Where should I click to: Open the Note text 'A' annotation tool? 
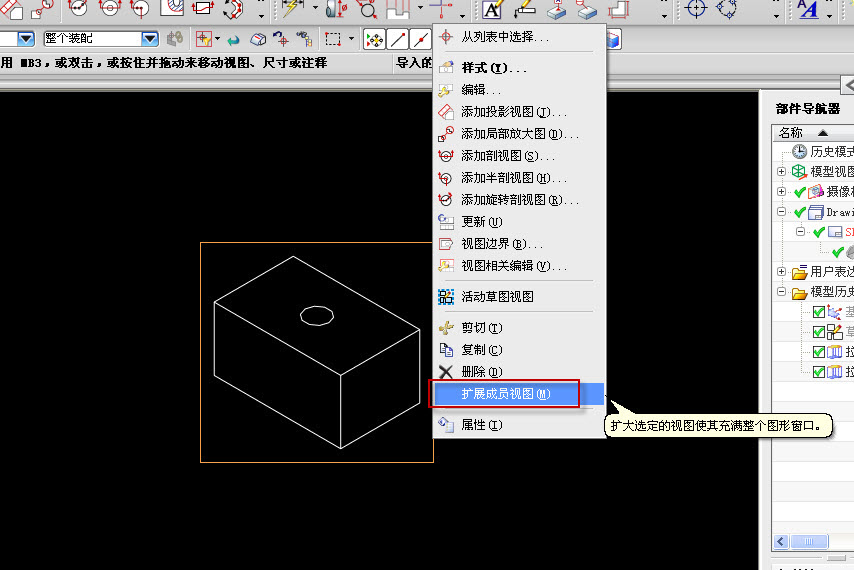coord(492,8)
